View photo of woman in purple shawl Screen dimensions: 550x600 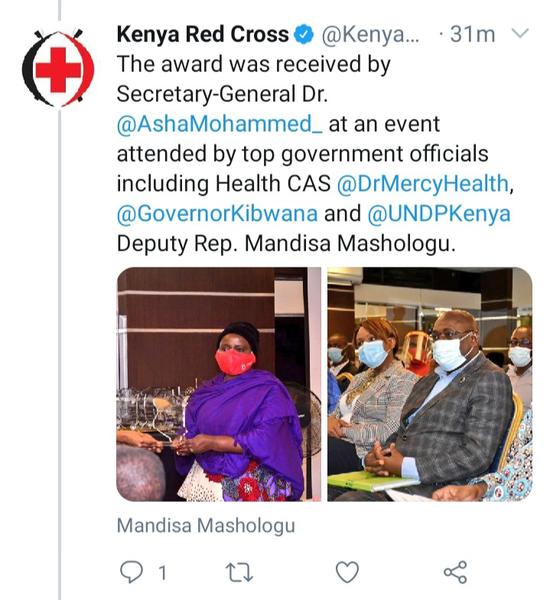click(219, 384)
